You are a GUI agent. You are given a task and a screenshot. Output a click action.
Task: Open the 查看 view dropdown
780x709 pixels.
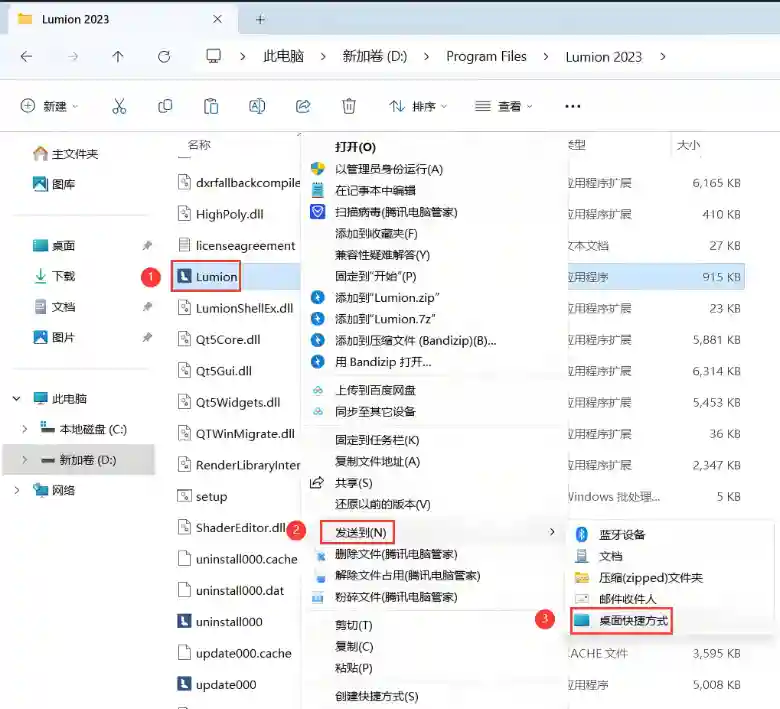tap(504, 106)
